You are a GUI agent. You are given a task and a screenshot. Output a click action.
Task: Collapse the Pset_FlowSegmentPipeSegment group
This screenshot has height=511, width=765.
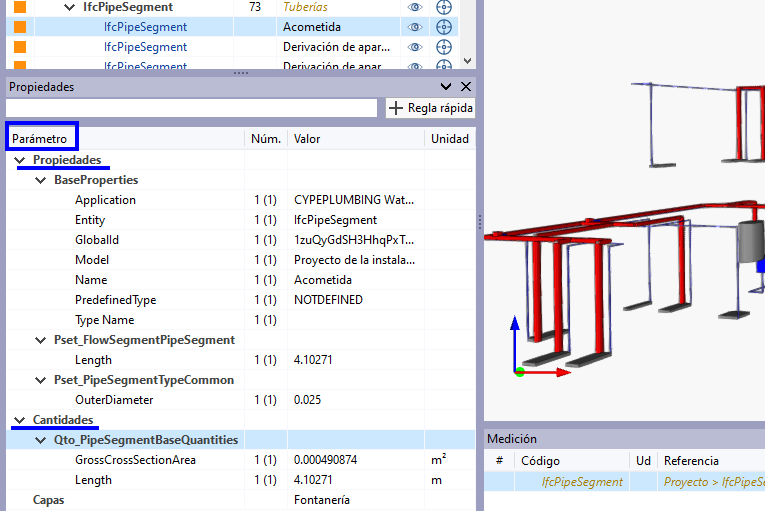40,340
